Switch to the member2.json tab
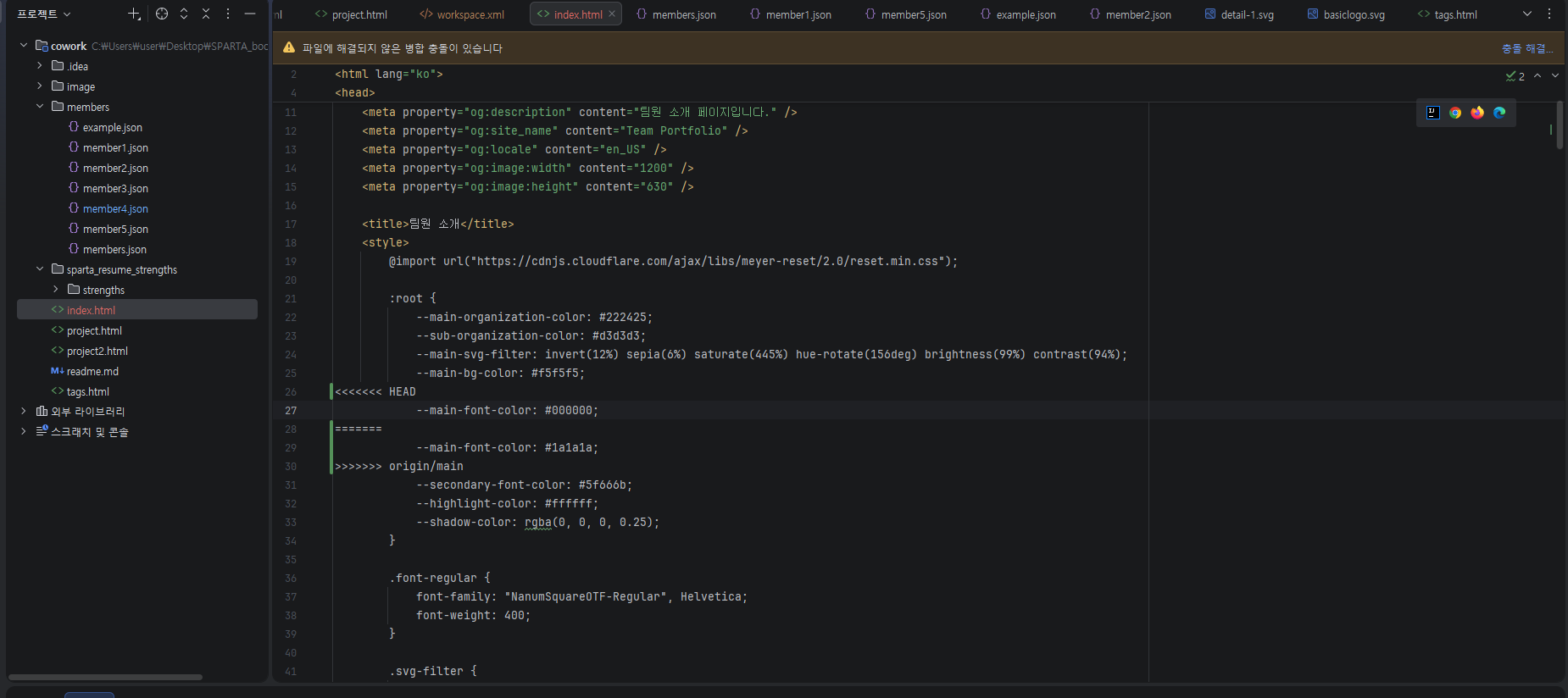 (1131, 14)
